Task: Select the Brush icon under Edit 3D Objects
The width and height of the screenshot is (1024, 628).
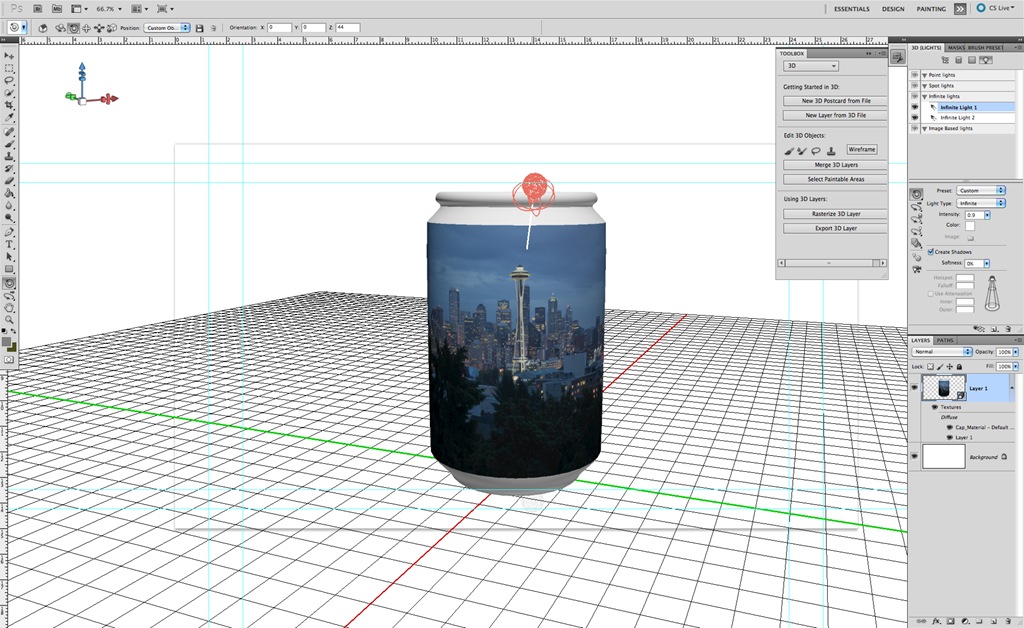Action: [789, 151]
